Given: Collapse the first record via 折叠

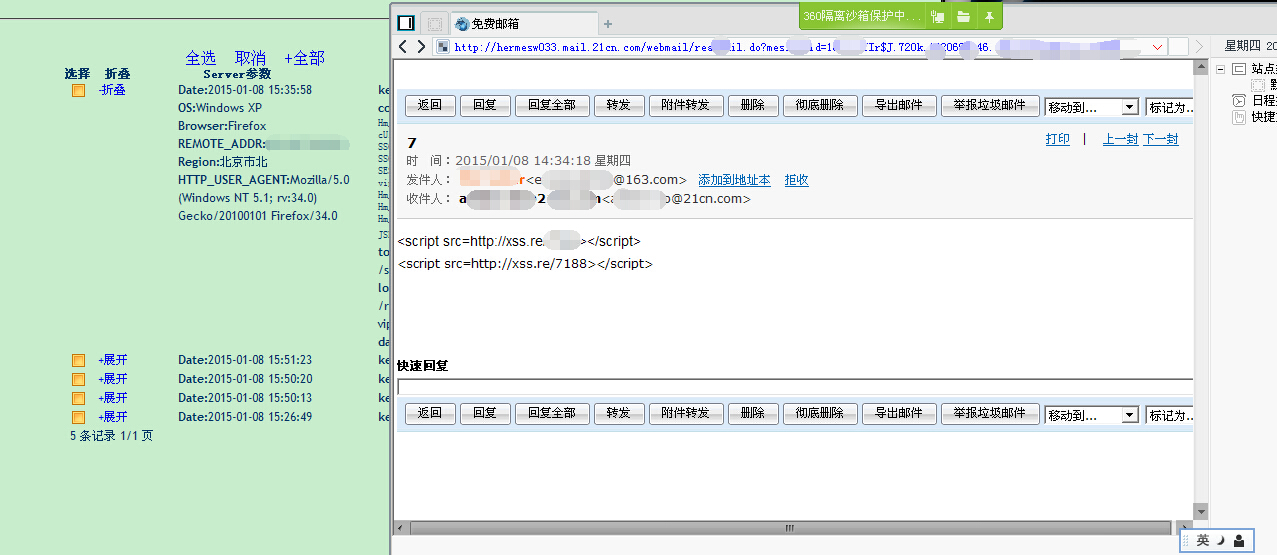Looking at the screenshot, I should click(x=113, y=90).
